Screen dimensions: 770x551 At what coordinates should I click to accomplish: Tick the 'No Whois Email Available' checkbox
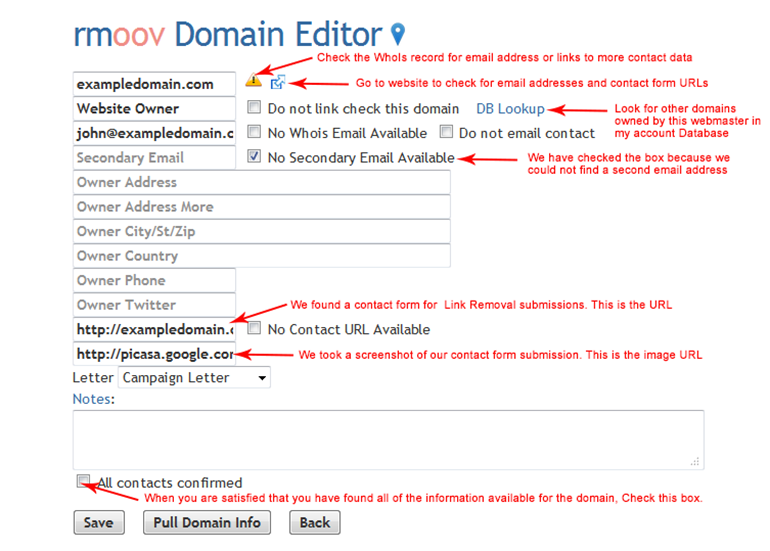pos(254,132)
